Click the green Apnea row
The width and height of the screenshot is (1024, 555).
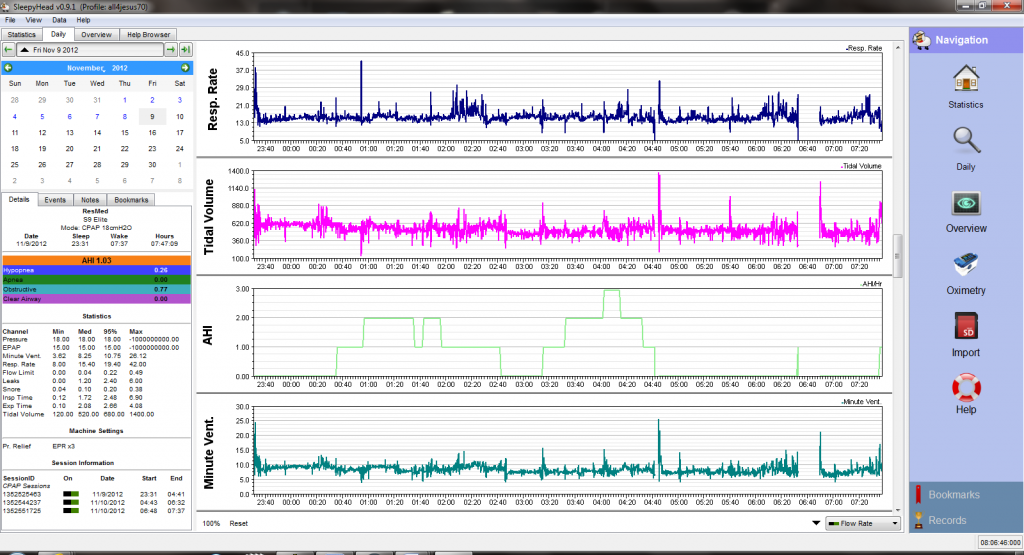tap(97, 279)
